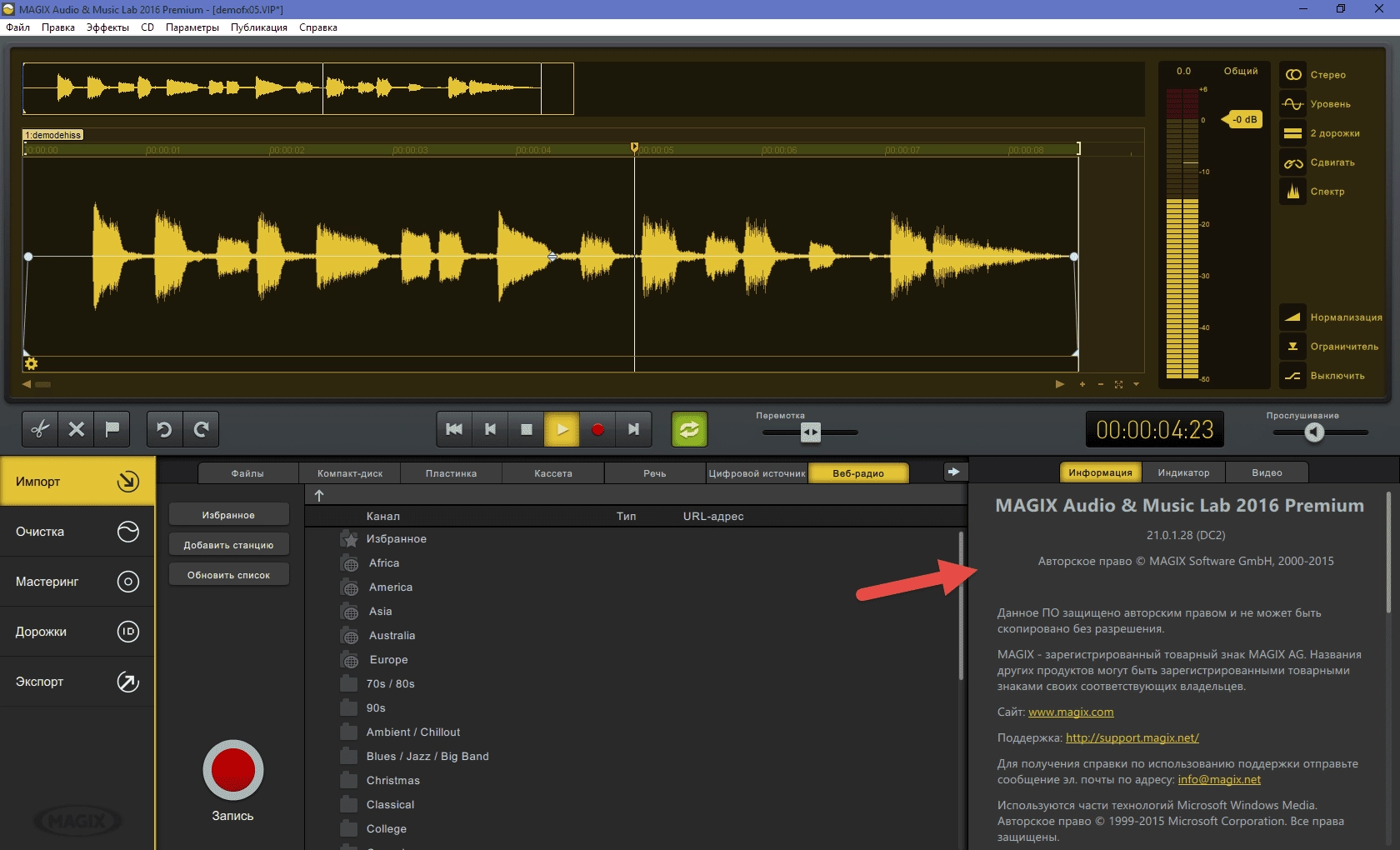
Task: Skip to the previous marker
Action: click(x=490, y=429)
